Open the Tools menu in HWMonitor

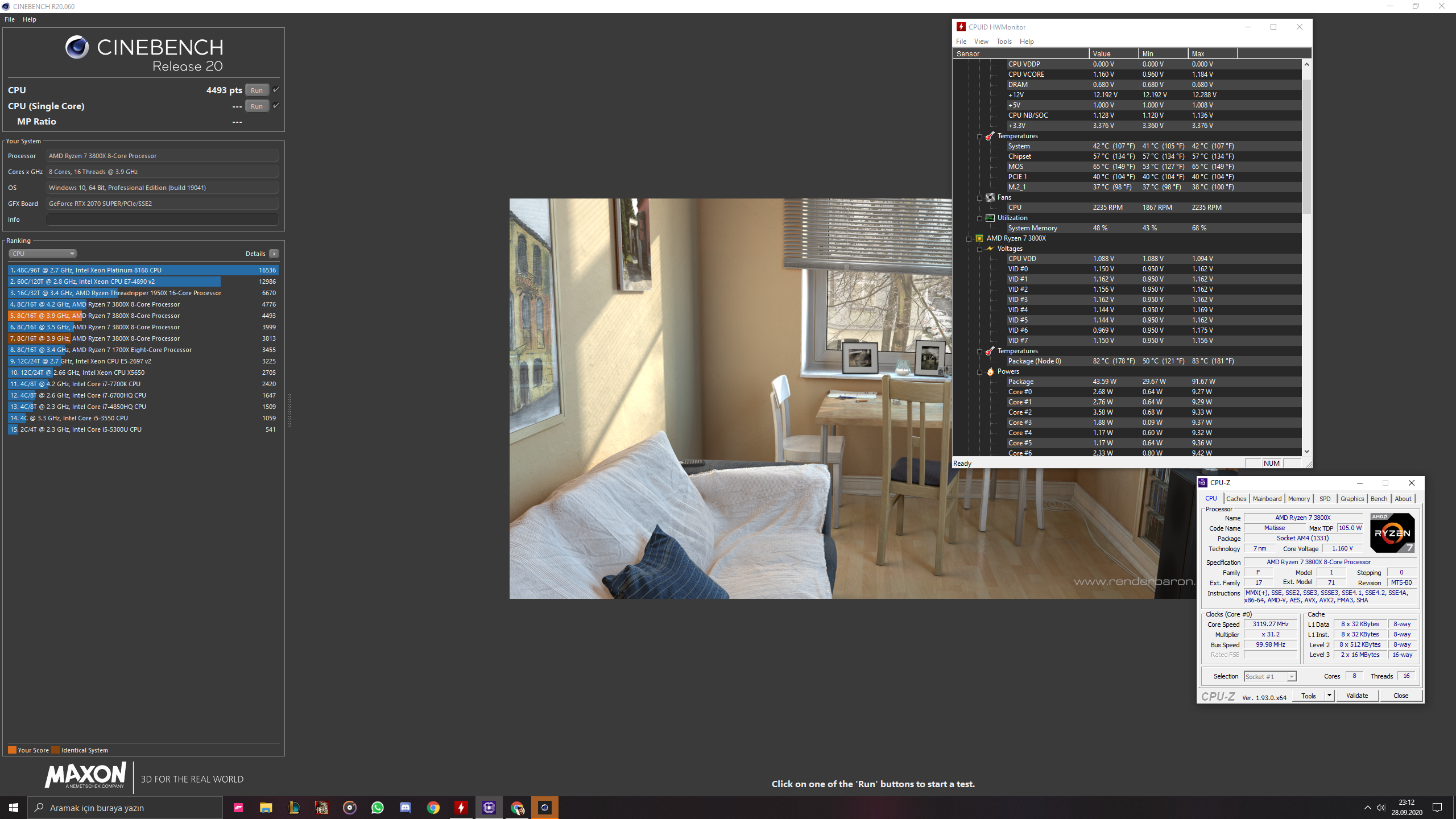(1003, 42)
